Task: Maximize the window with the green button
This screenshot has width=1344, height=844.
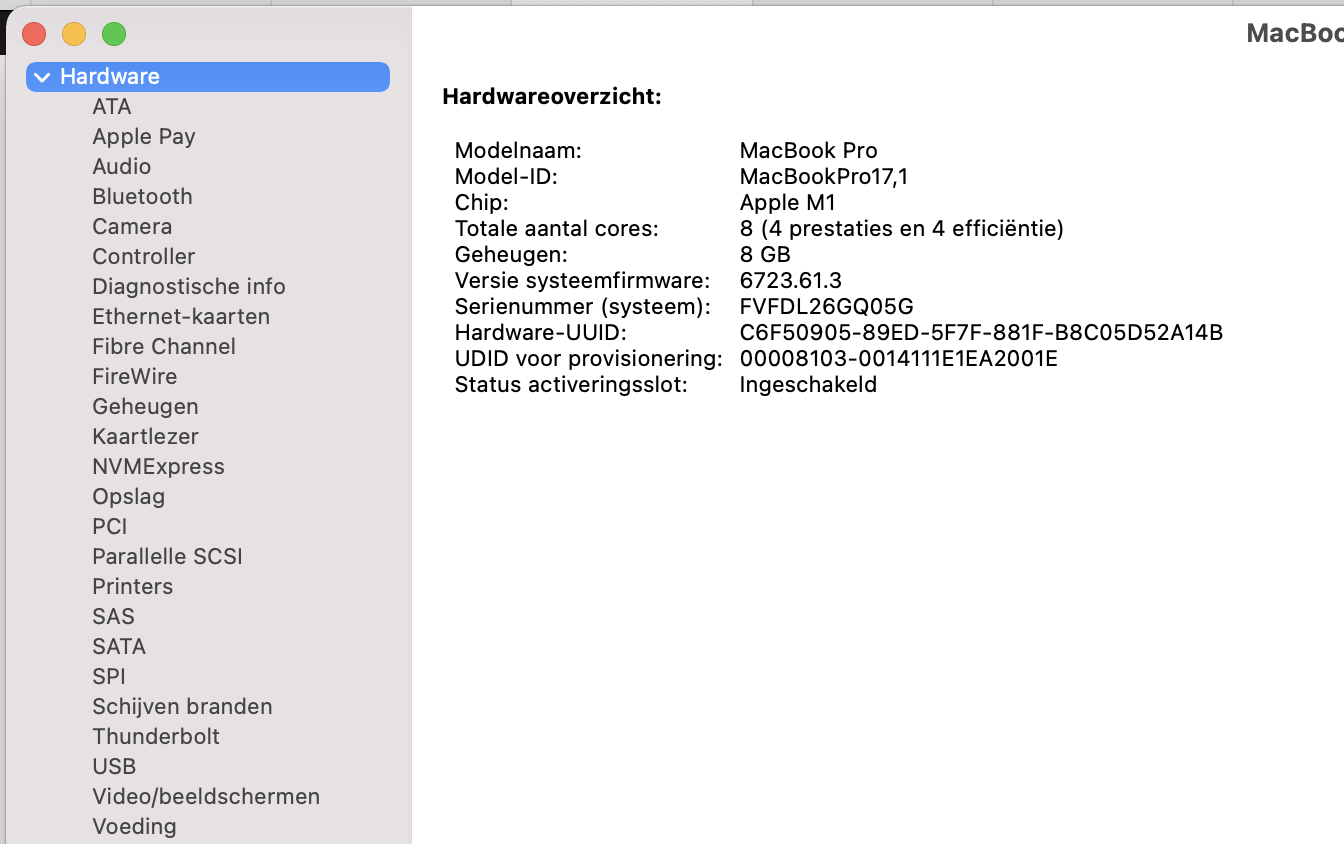Action: tap(114, 34)
